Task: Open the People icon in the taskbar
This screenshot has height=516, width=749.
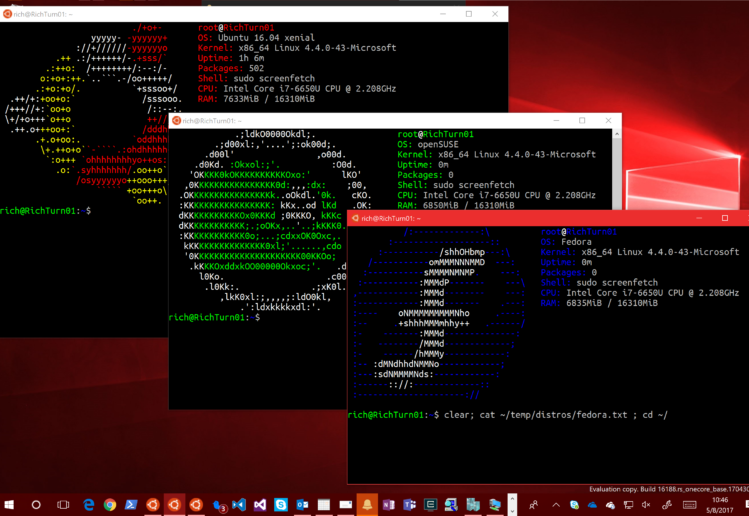Action: (534, 505)
